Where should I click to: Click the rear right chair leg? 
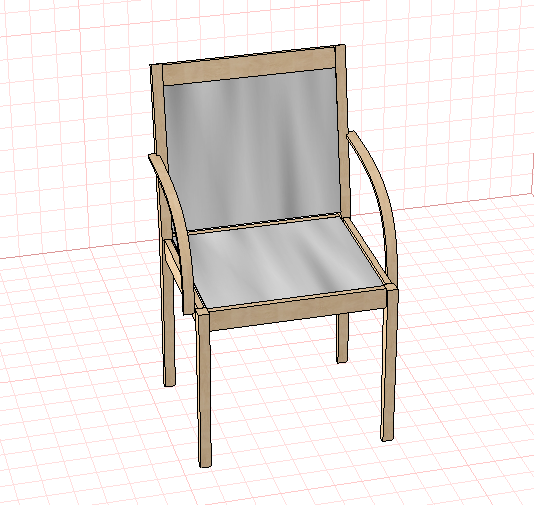[343, 338]
